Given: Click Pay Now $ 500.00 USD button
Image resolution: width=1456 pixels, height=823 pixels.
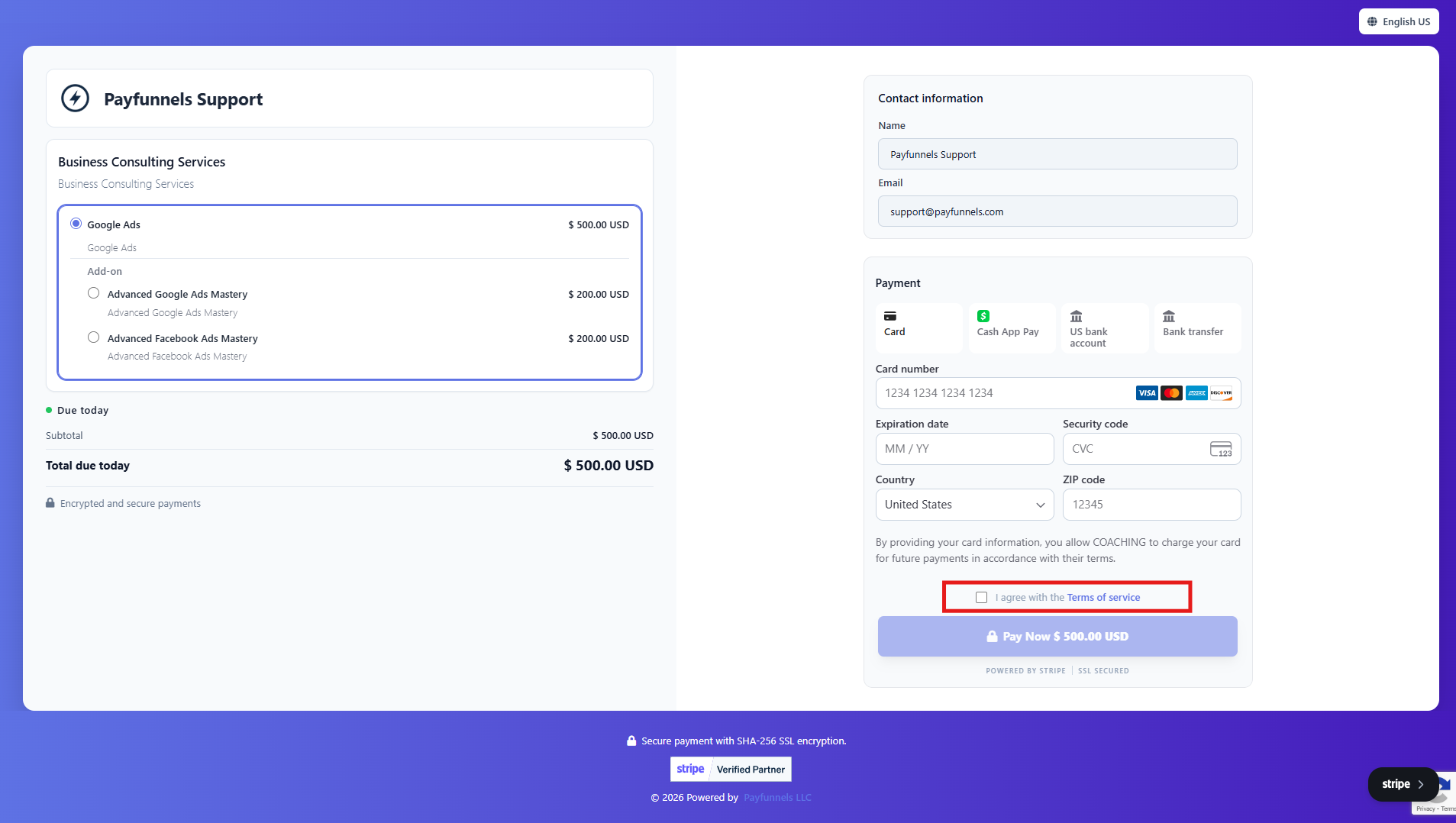Looking at the screenshot, I should coord(1057,637).
